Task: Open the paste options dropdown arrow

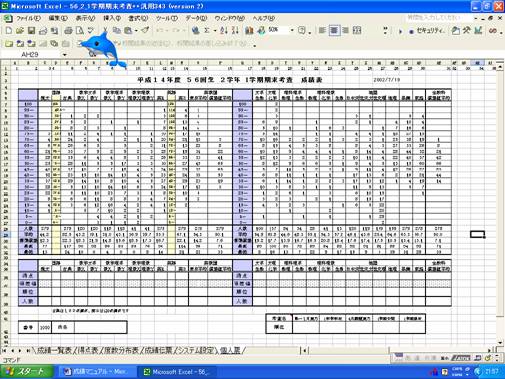Action: point(137,31)
